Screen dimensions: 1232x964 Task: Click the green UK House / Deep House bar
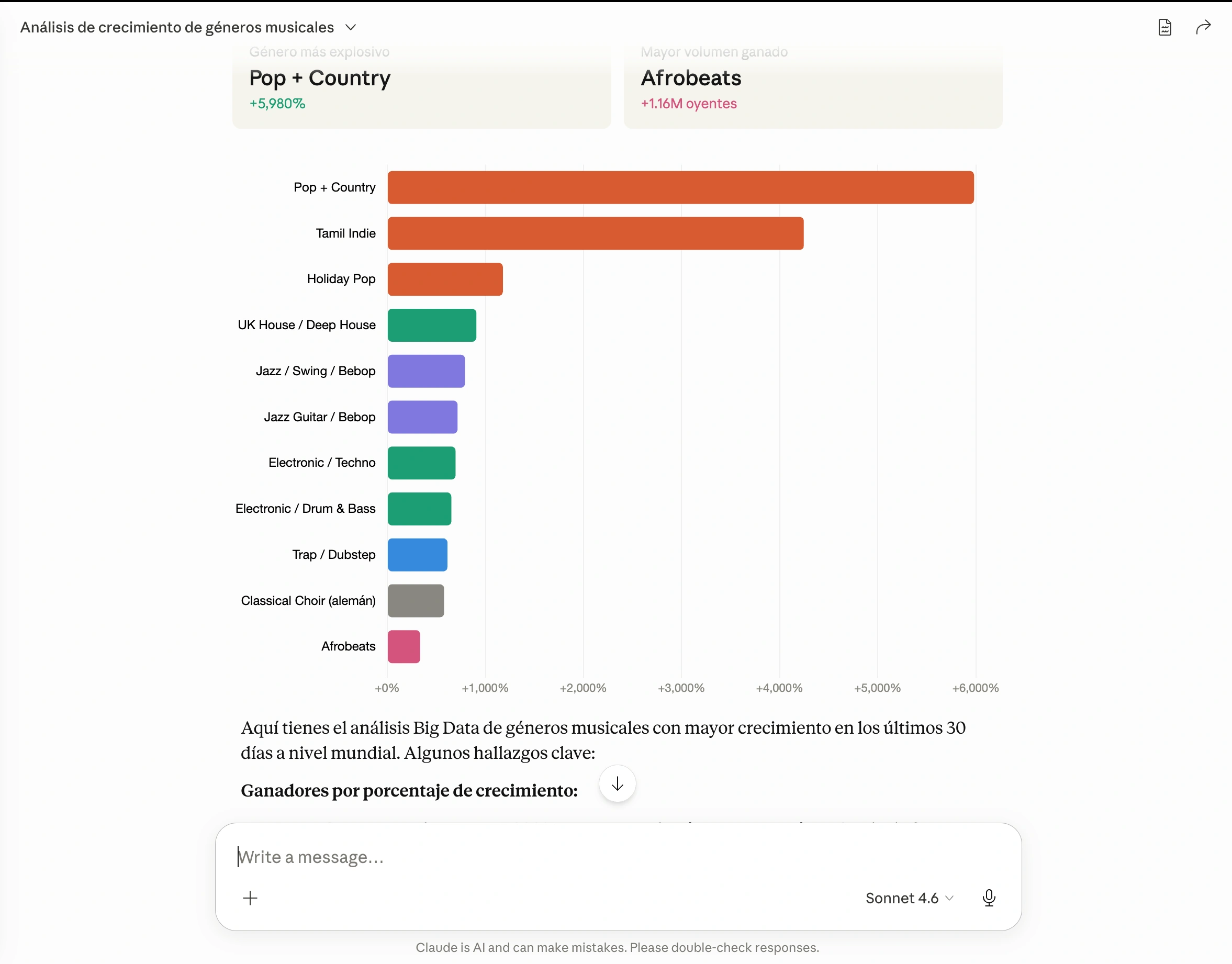[431, 325]
